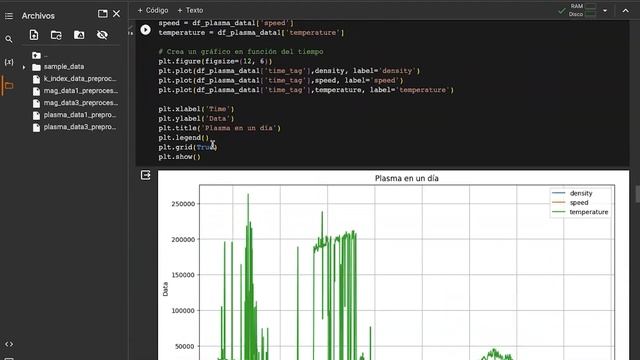
Task: Click the cell output options icon
Action: click(145, 175)
